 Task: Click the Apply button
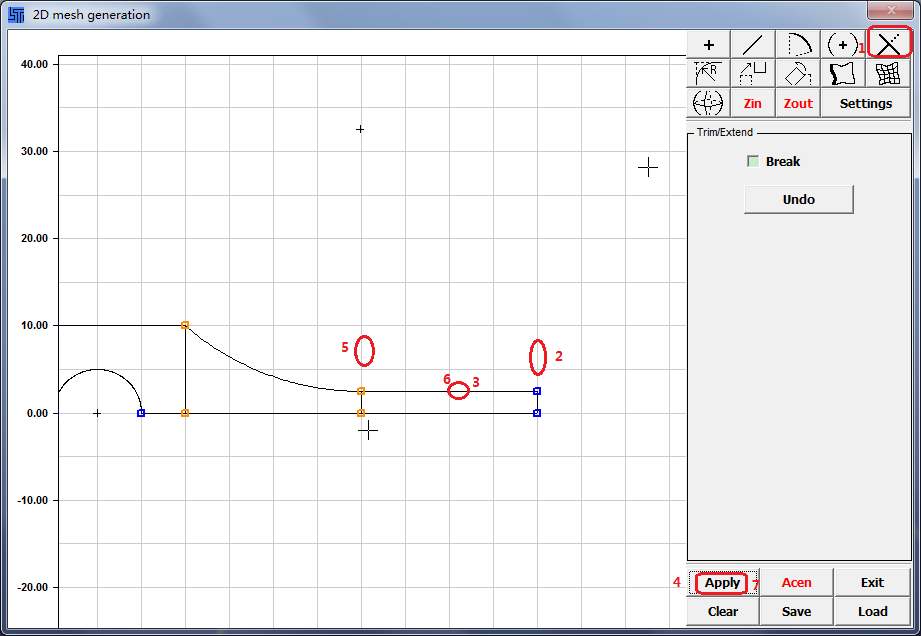coord(722,583)
